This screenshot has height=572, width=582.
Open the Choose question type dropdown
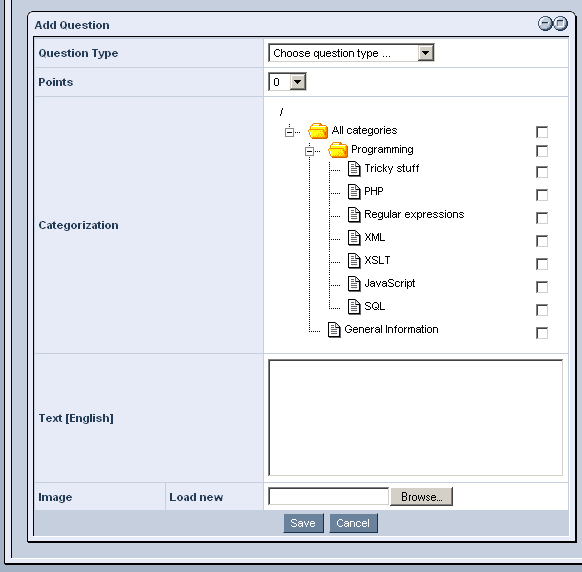[x=351, y=53]
